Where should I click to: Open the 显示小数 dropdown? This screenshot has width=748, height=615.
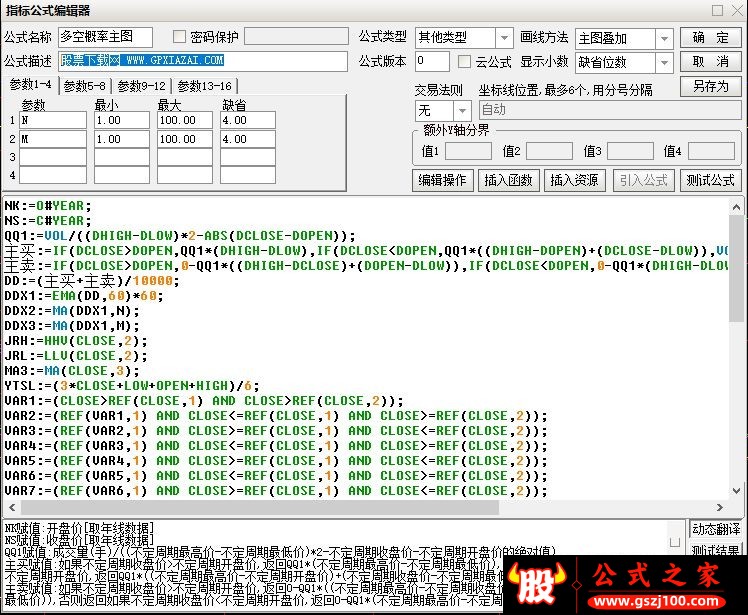pyautogui.click(x=664, y=63)
